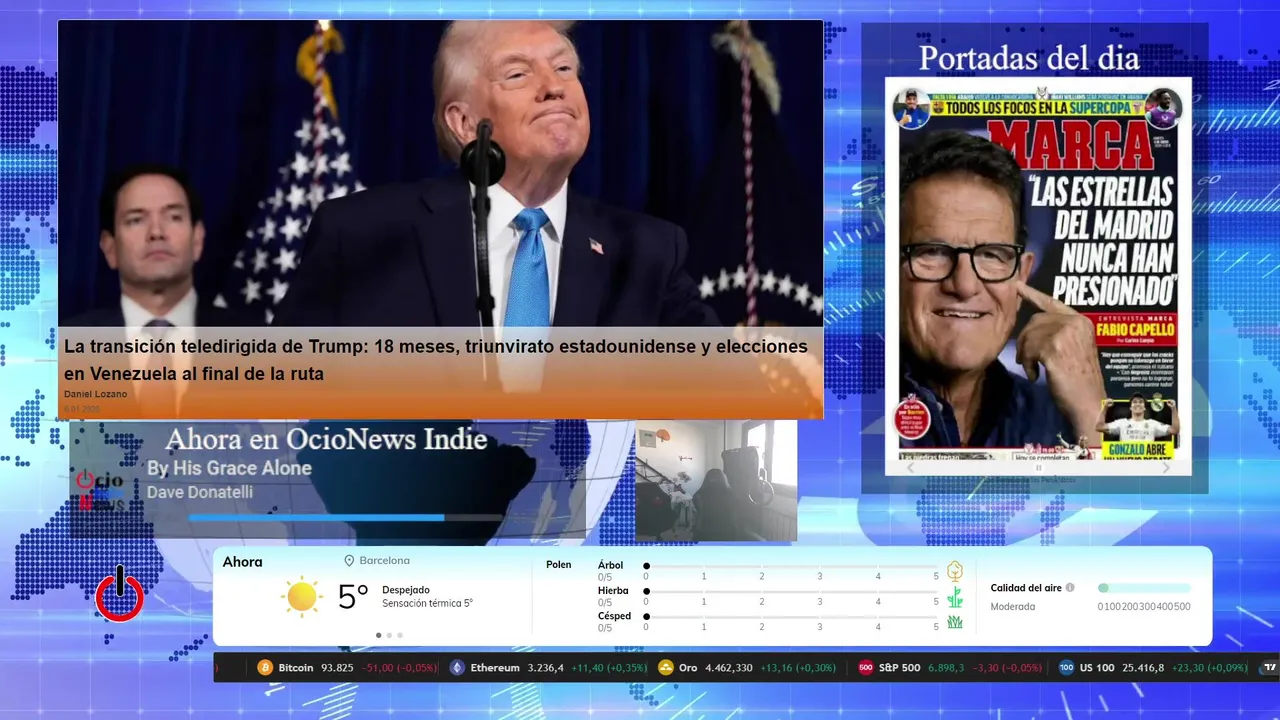Click Ethereum change +11,40 (+0,35%)
This screenshot has height=720, width=1280.
(609, 668)
